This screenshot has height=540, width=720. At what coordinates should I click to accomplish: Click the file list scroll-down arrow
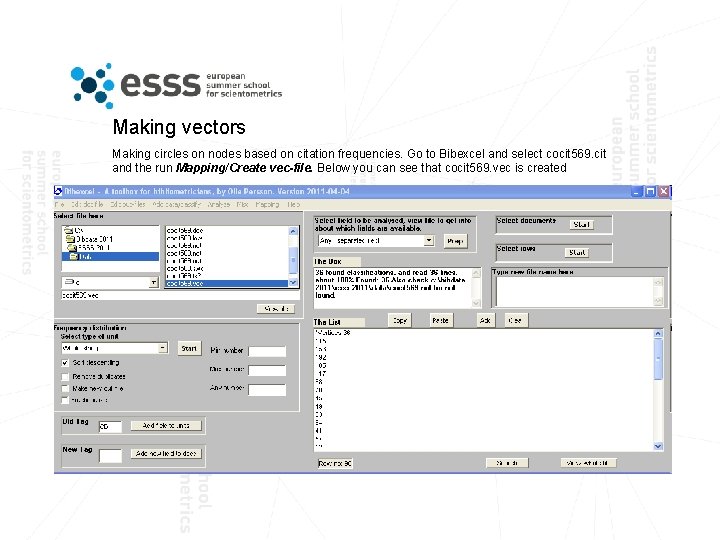tap(293, 283)
